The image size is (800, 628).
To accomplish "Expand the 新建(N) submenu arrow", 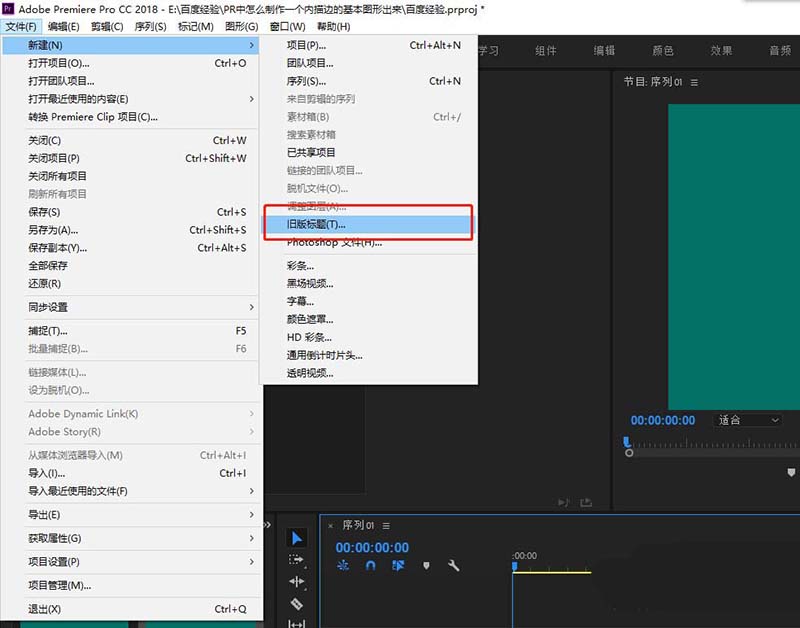I will coord(252,45).
